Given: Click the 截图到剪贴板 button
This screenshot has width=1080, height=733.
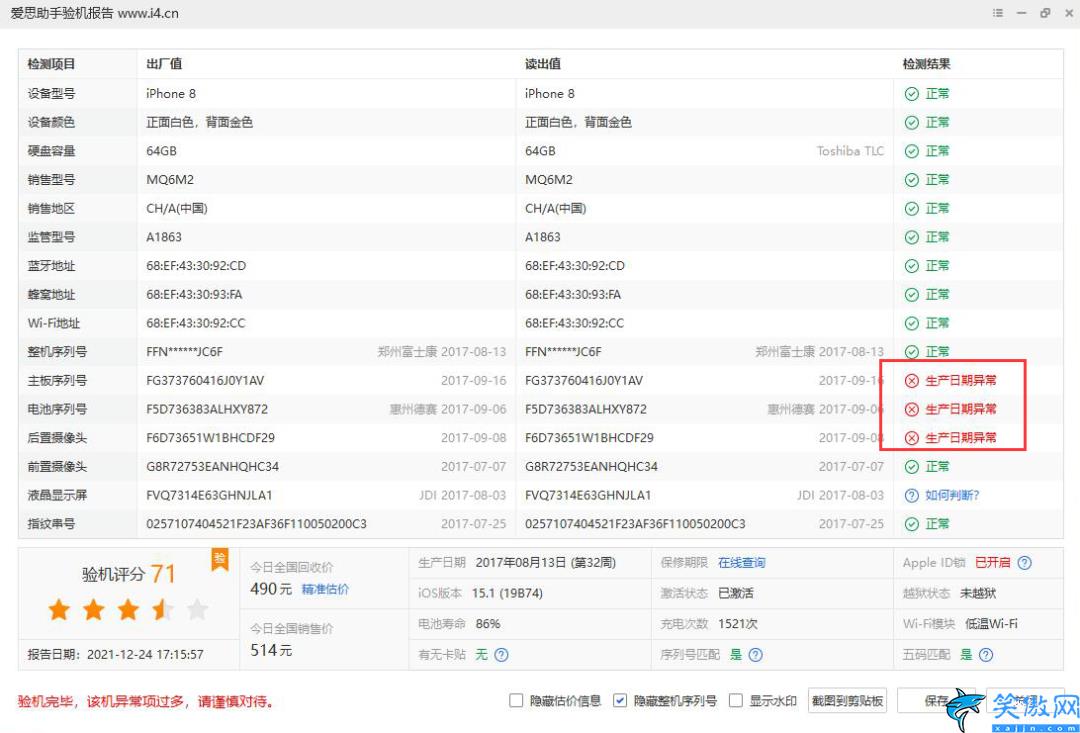Looking at the screenshot, I should (848, 701).
